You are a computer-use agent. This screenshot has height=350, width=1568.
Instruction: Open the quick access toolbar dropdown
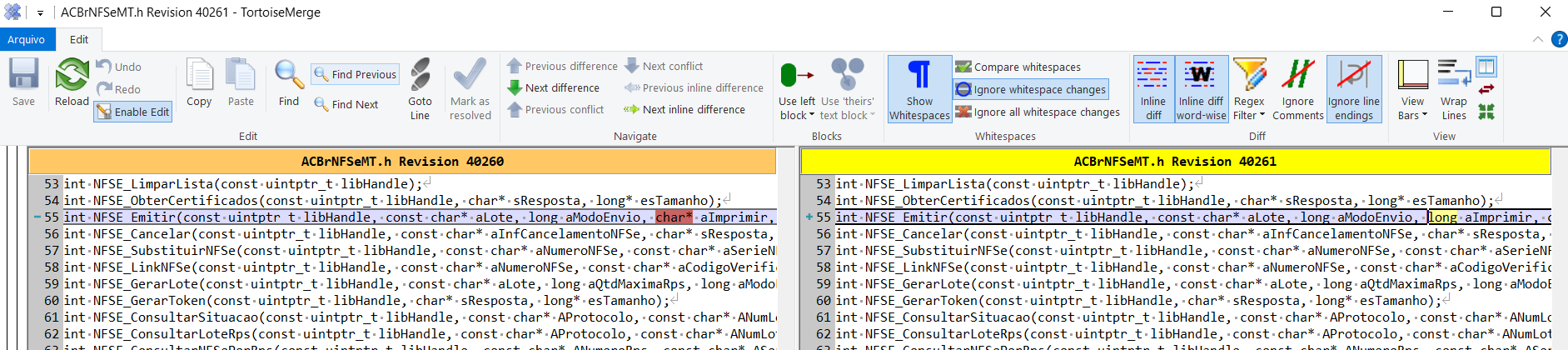(x=40, y=12)
